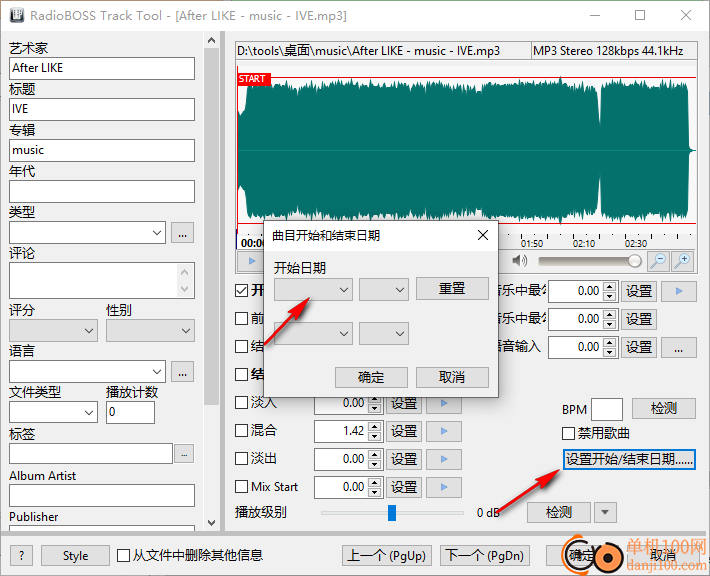Click the BPM input box
710x576 pixels.
coord(607,409)
